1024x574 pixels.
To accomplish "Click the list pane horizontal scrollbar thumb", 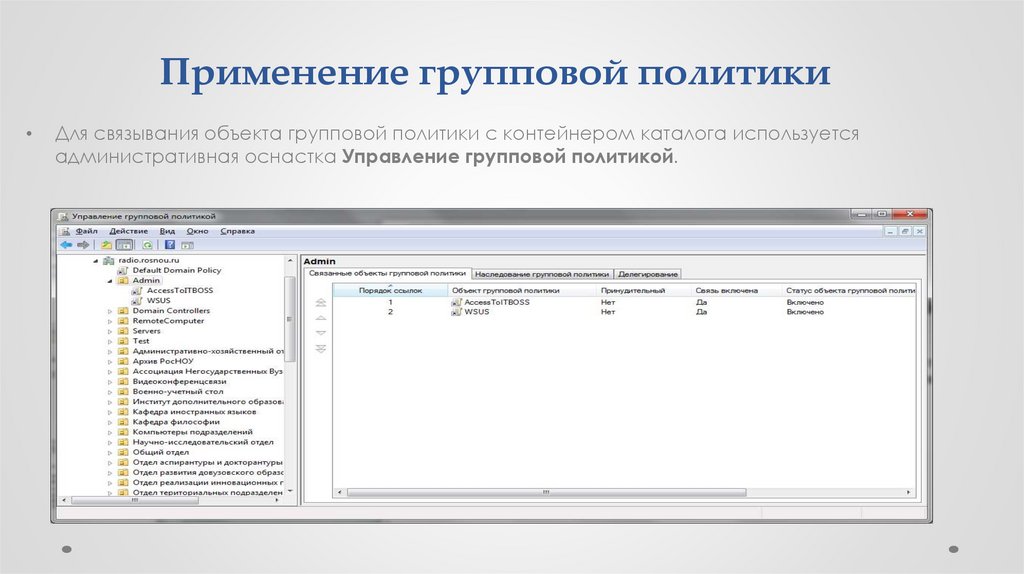I will (x=546, y=492).
